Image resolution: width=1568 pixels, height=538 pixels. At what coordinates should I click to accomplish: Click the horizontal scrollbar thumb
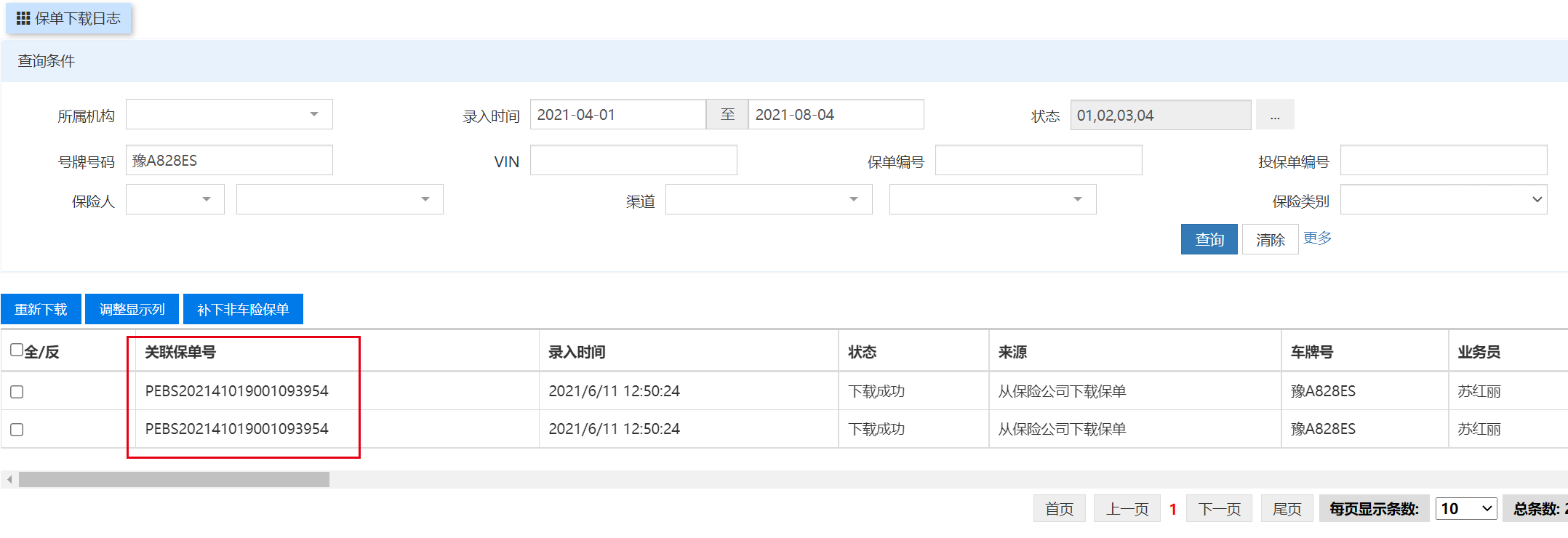click(x=174, y=480)
